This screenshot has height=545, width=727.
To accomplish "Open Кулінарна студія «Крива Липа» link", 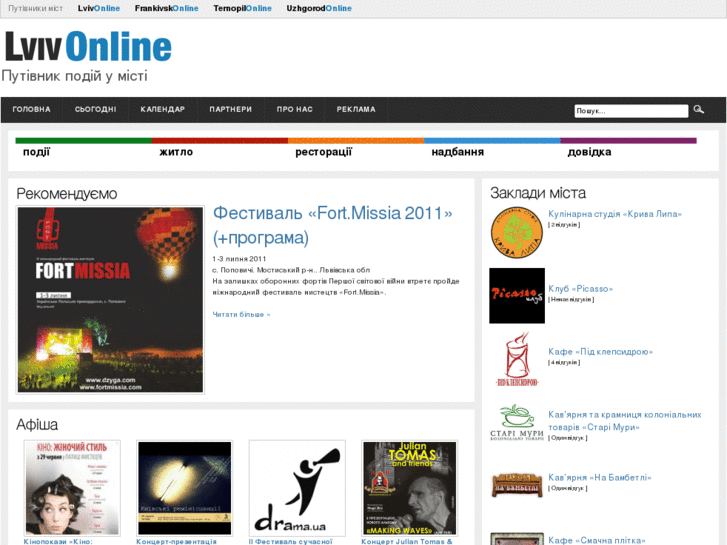I will 615,214.
